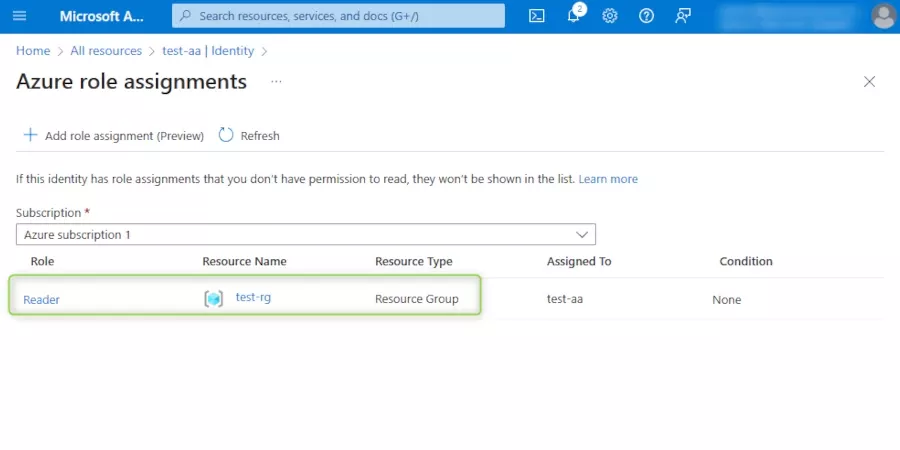The height and width of the screenshot is (450, 900).
Task: Open portal settings gear
Action: pyautogui.click(x=610, y=16)
